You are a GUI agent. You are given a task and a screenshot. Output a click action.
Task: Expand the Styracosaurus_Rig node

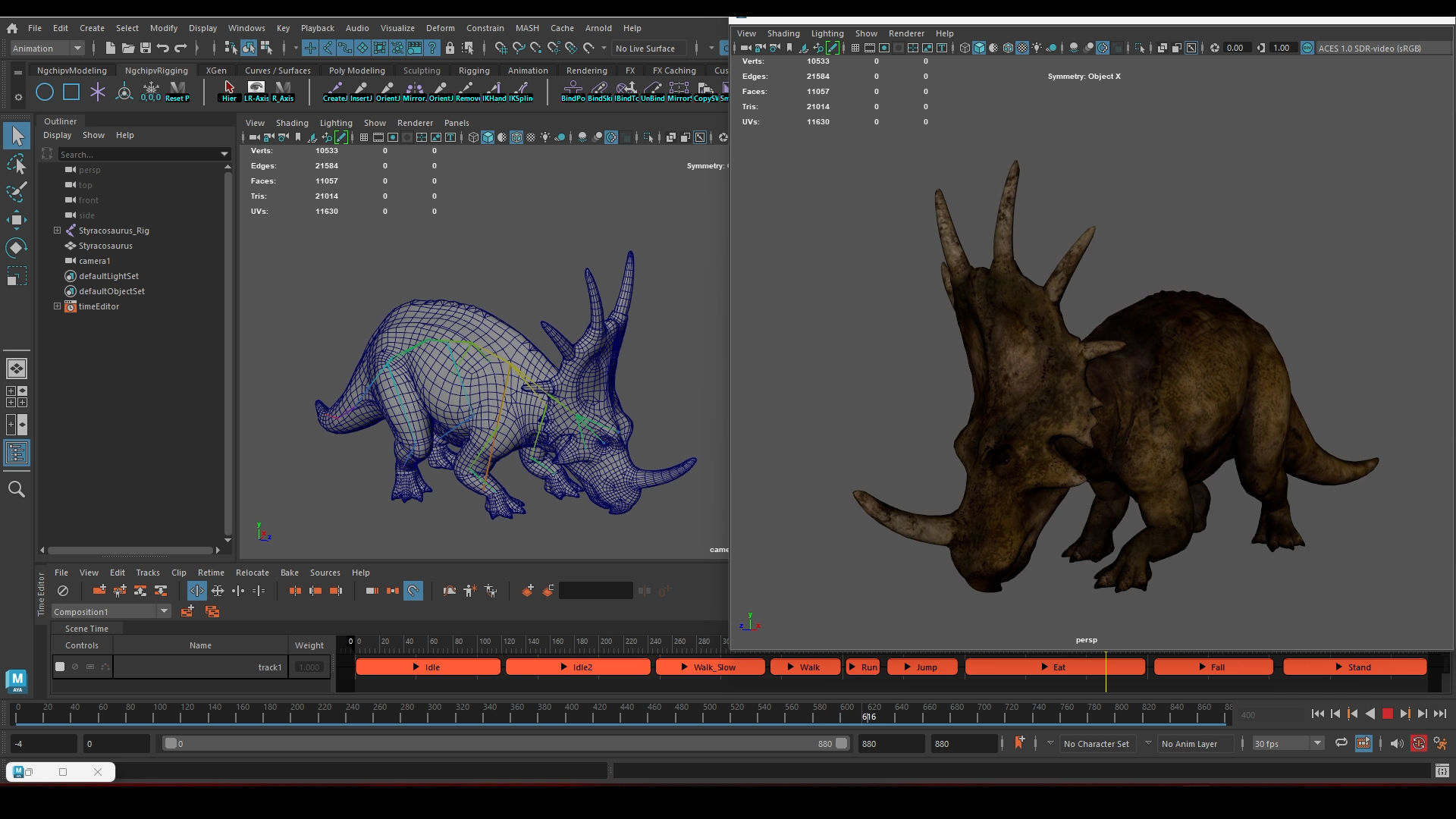coord(57,231)
